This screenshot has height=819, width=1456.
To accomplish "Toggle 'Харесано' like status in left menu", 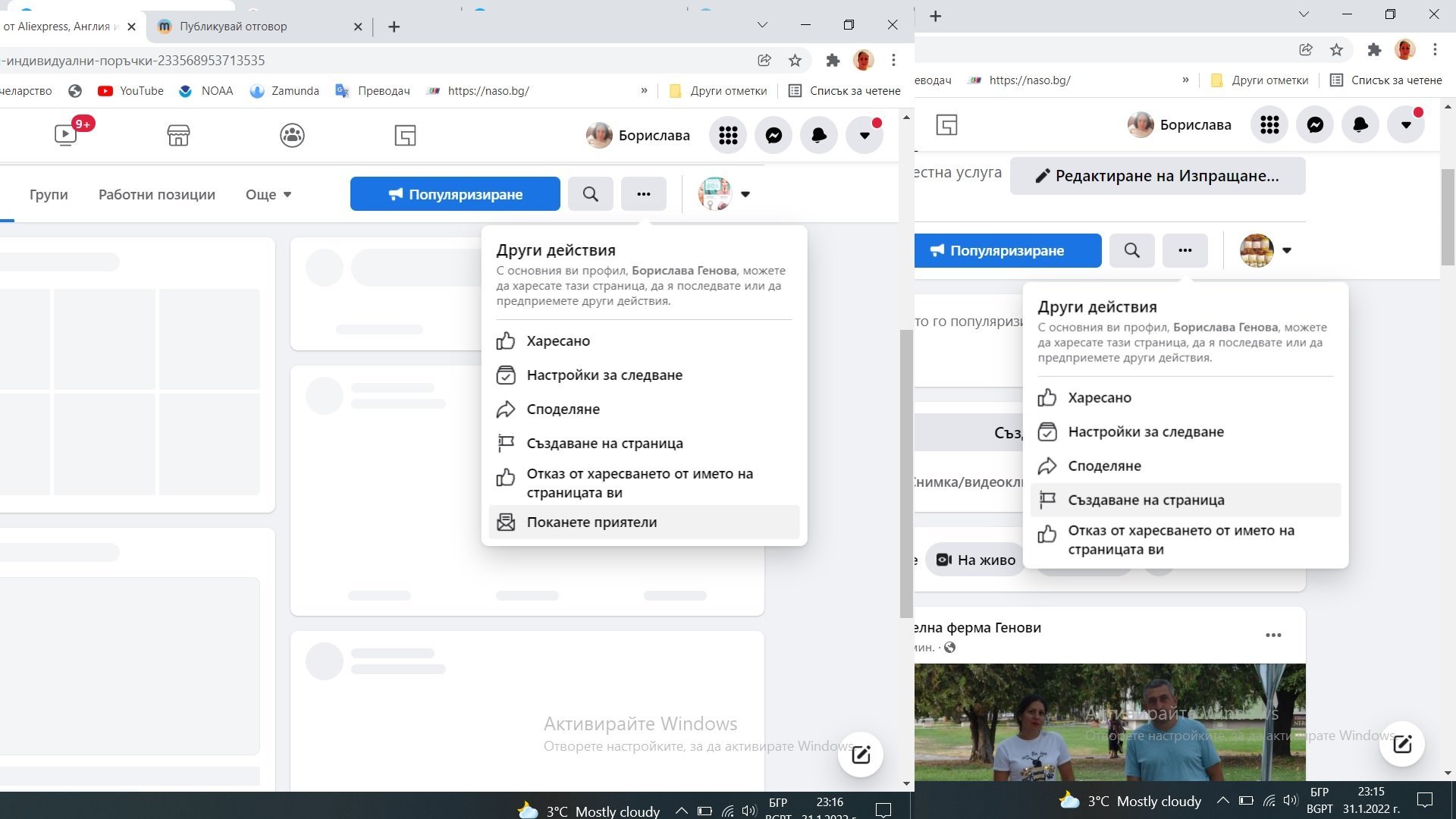I will coord(558,341).
